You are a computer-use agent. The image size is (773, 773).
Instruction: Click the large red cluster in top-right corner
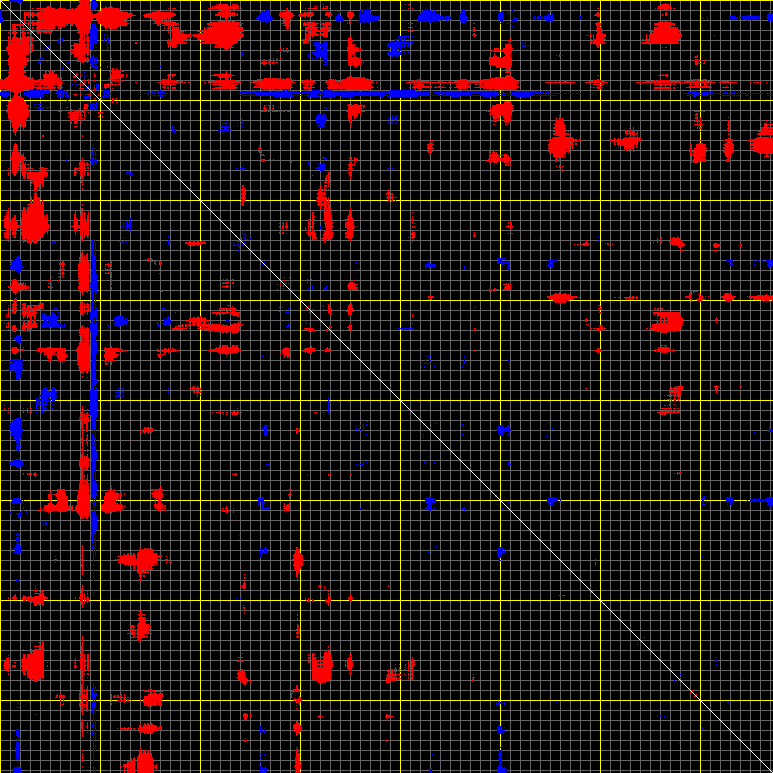pyautogui.click(x=662, y=33)
